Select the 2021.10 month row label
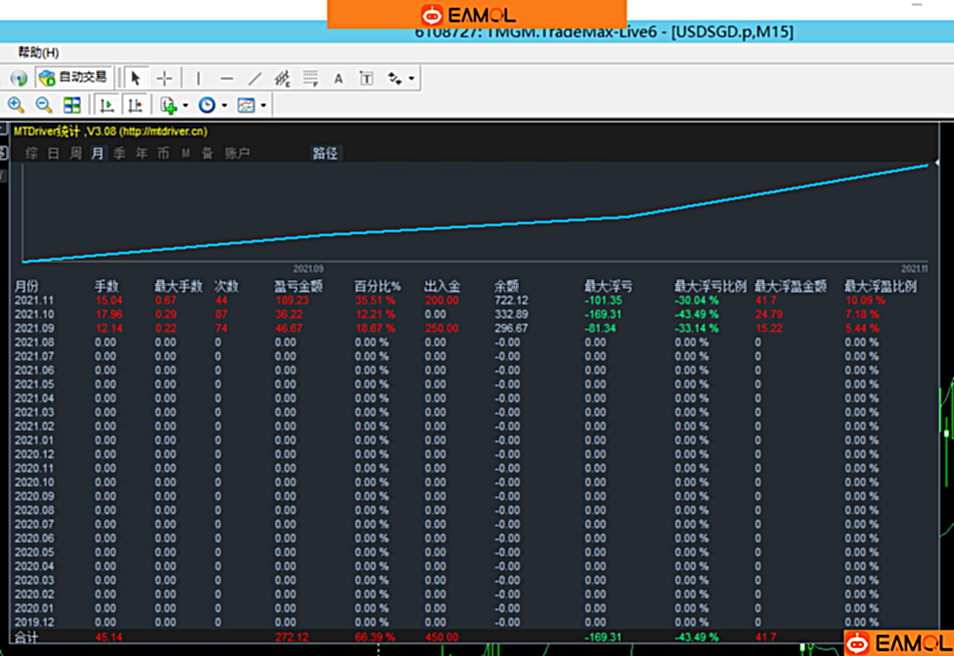This screenshot has width=954, height=656. click(x=34, y=314)
